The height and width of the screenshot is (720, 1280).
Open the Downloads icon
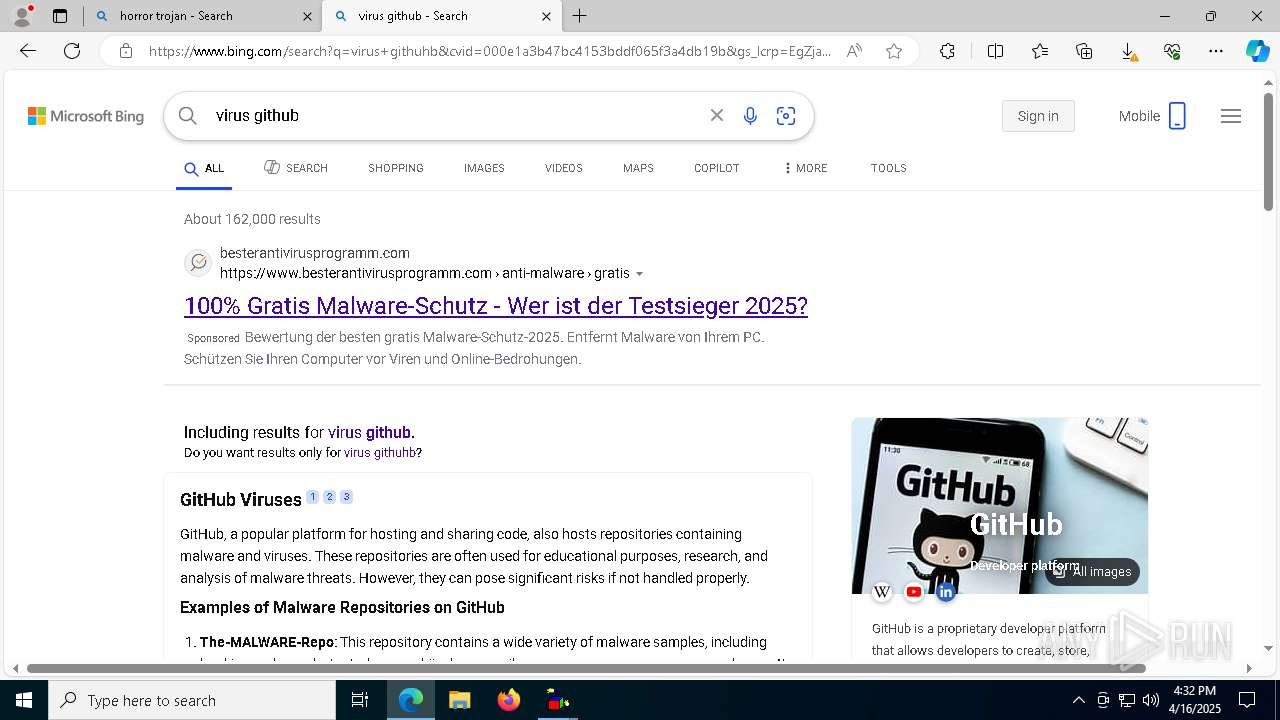pyautogui.click(x=1128, y=51)
